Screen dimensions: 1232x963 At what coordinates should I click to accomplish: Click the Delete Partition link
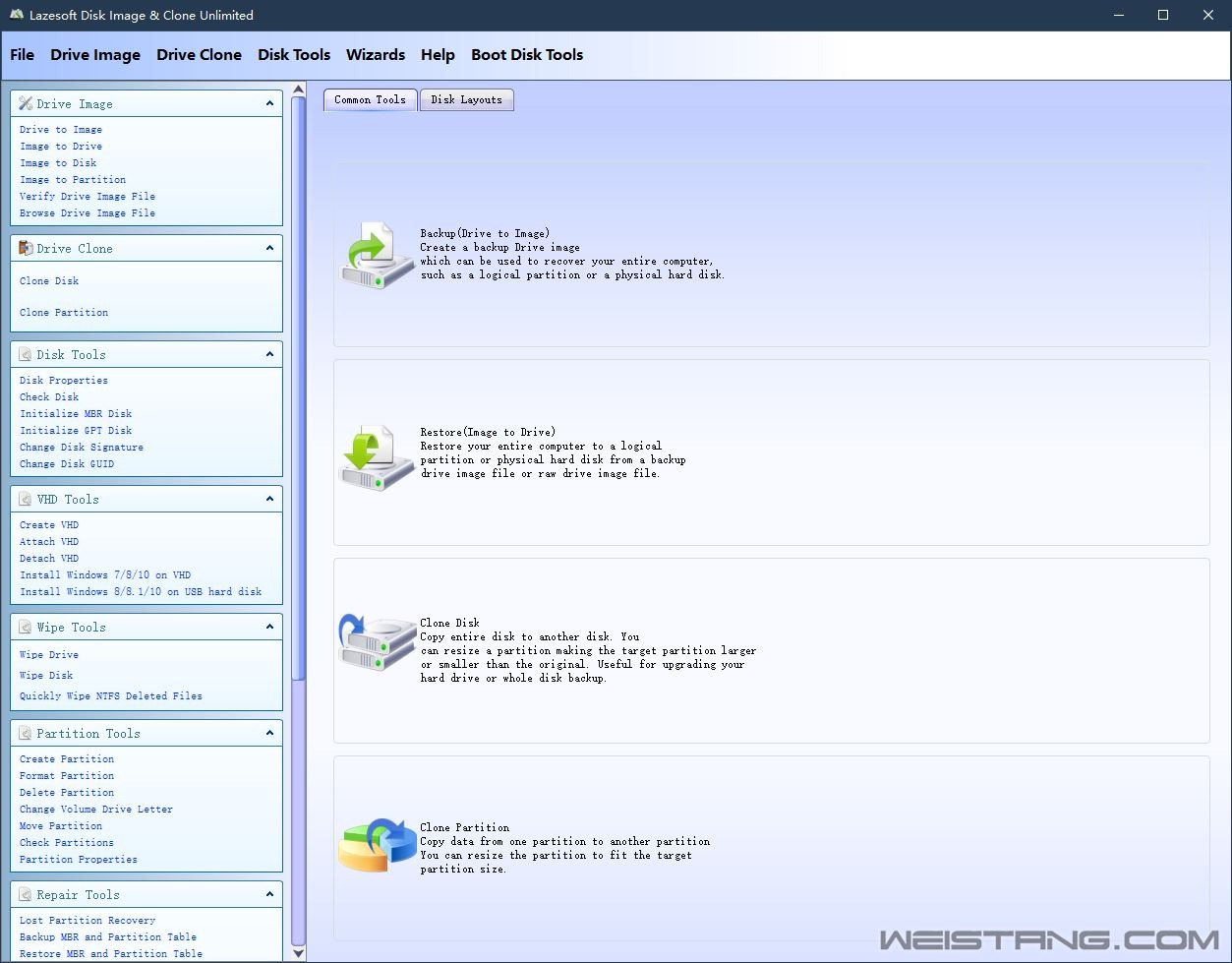tap(67, 793)
